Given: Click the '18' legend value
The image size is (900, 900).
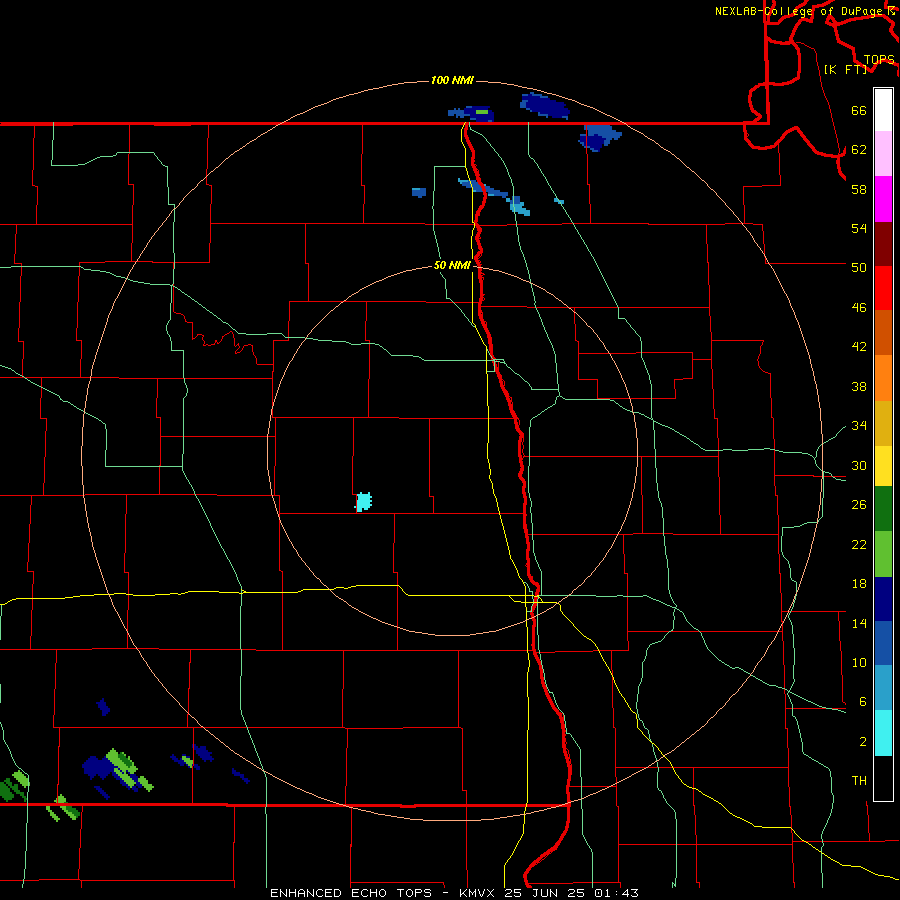Looking at the screenshot, I should coord(859,584).
